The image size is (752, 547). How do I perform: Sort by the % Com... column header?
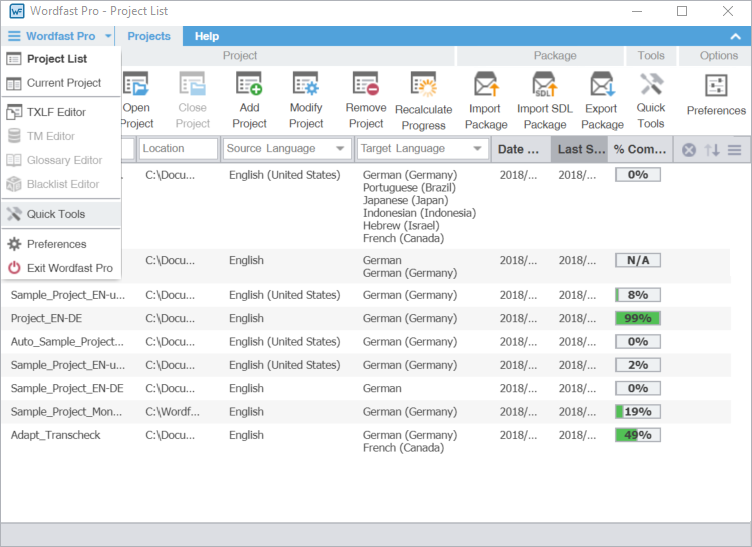pos(640,149)
